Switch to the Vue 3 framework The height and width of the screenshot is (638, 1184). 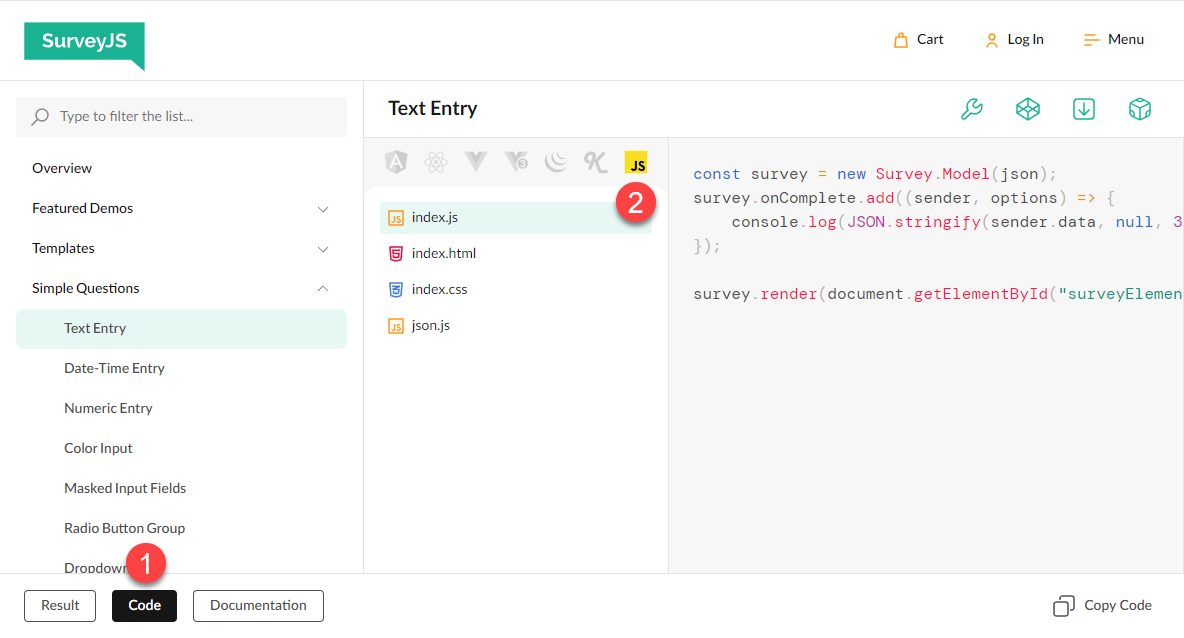pos(516,162)
